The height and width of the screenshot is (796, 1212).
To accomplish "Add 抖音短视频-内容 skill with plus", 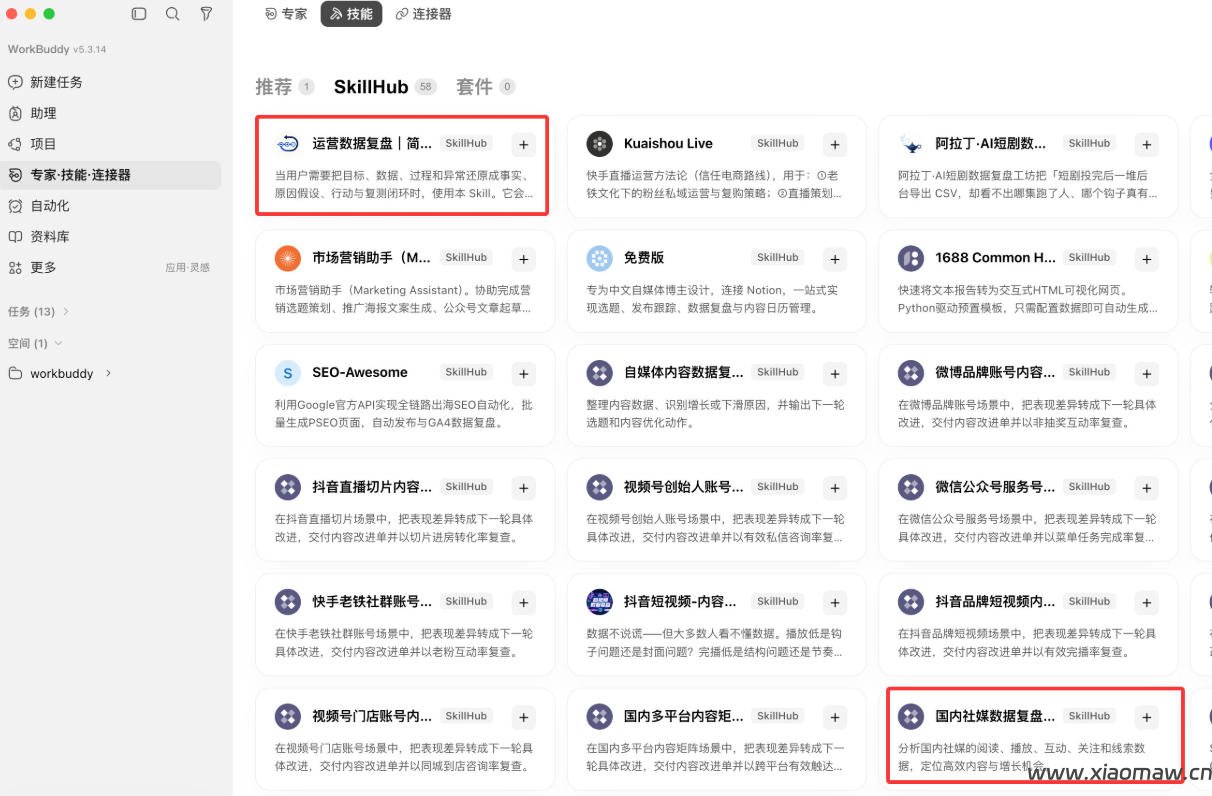I will click(x=835, y=603).
